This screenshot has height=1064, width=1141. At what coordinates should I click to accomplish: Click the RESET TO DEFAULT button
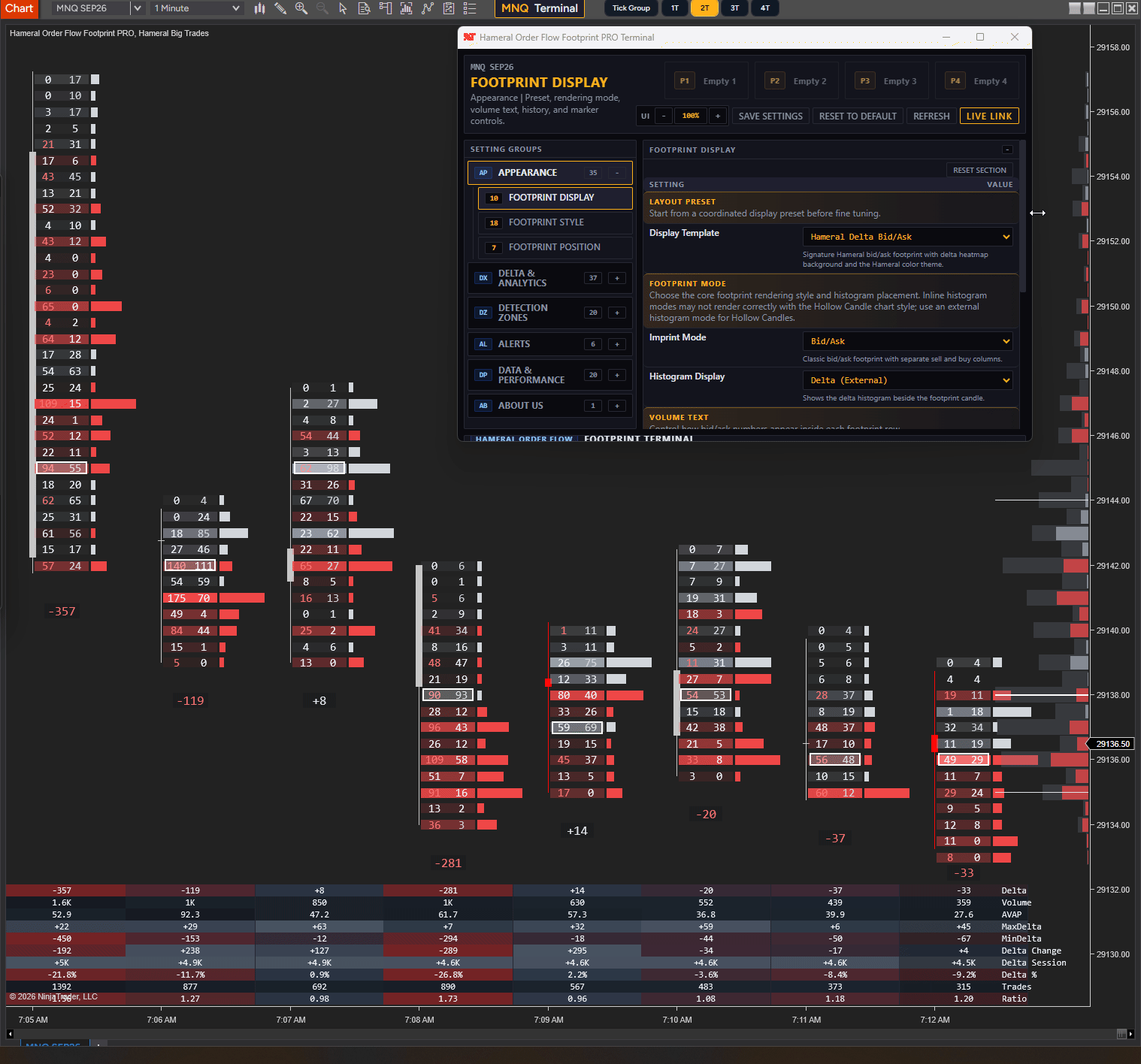(858, 116)
